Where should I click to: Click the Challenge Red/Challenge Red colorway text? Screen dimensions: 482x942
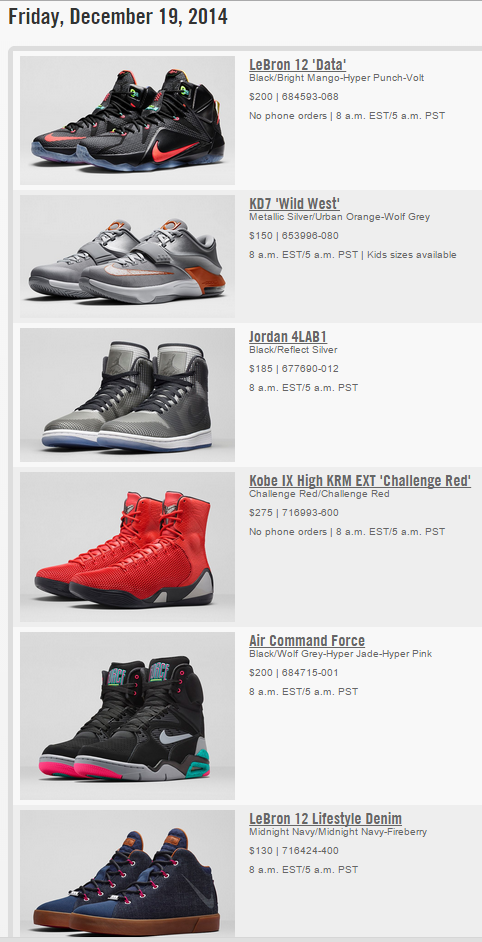pos(319,494)
